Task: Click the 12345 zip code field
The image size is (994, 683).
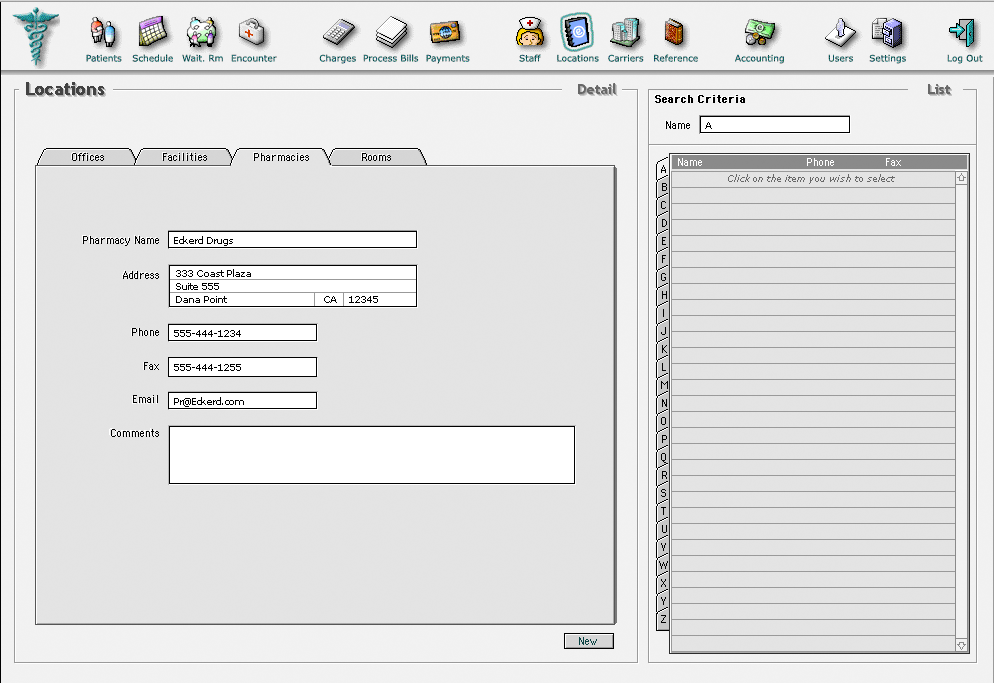Action: 380,299
